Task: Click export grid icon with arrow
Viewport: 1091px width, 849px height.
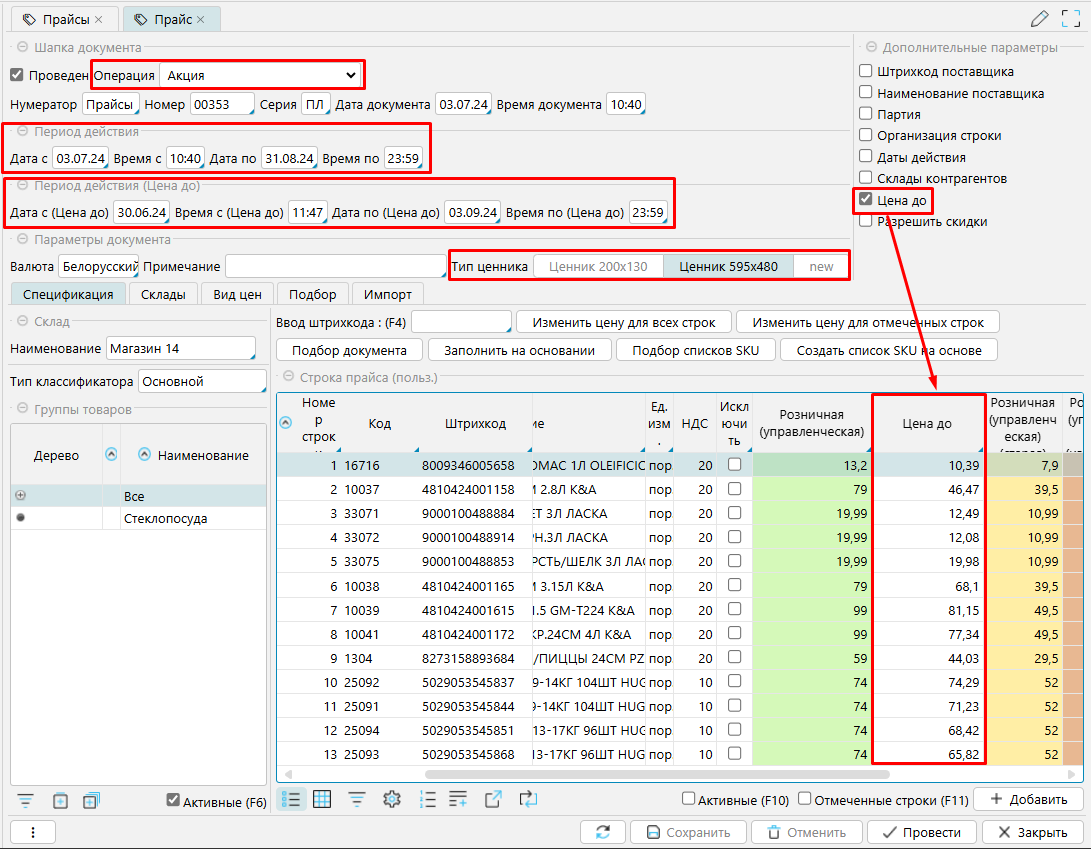Action: pos(493,799)
